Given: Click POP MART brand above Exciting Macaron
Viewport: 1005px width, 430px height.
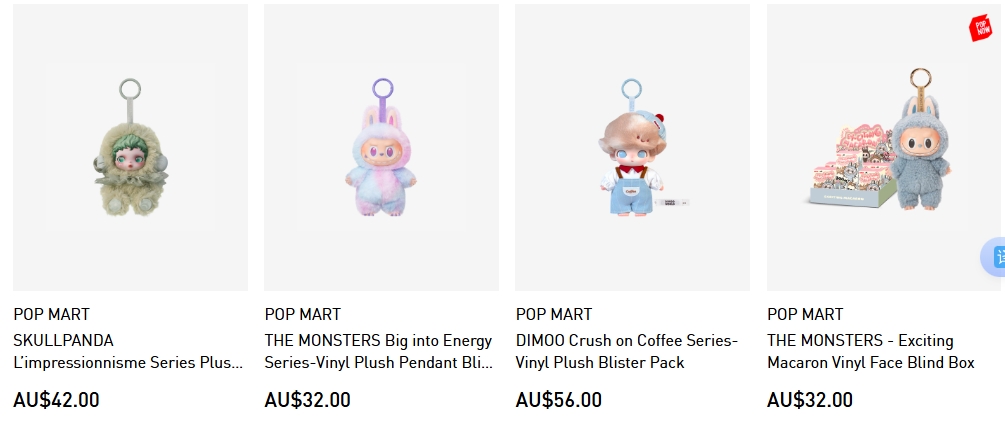Looking at the screenshot, I should pyautogui.click(x=805, y=315).
